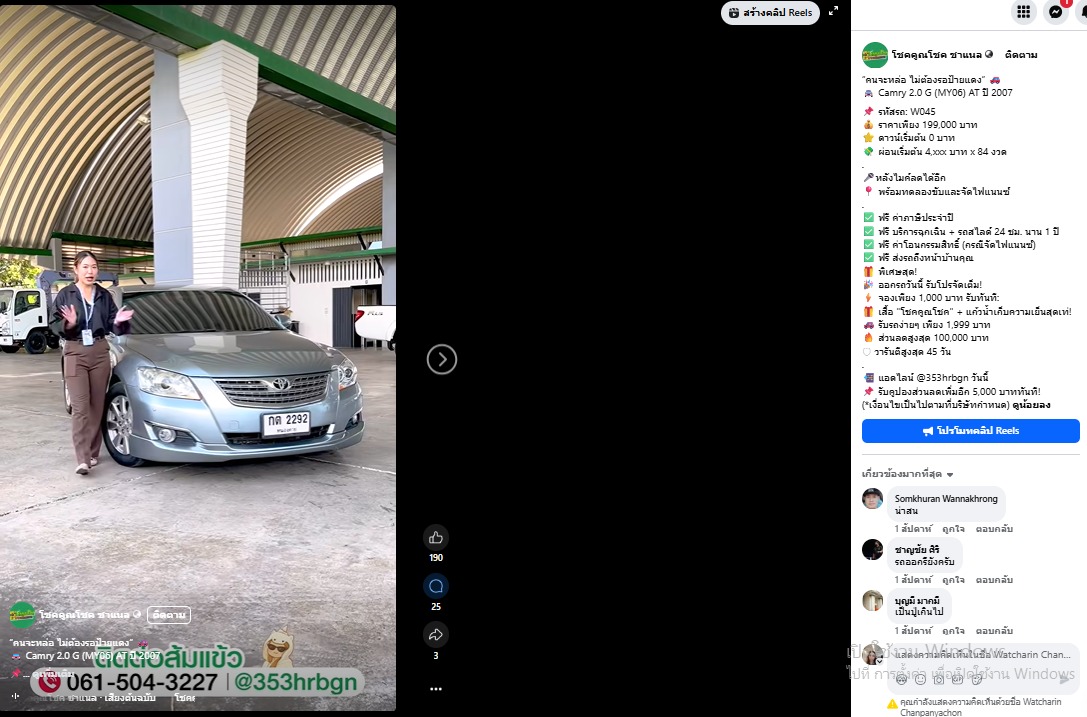Screen dimensions: 1087x717
Task: Open Somkhuran Wannakhrong's profile picture
Action: [872, 499]
